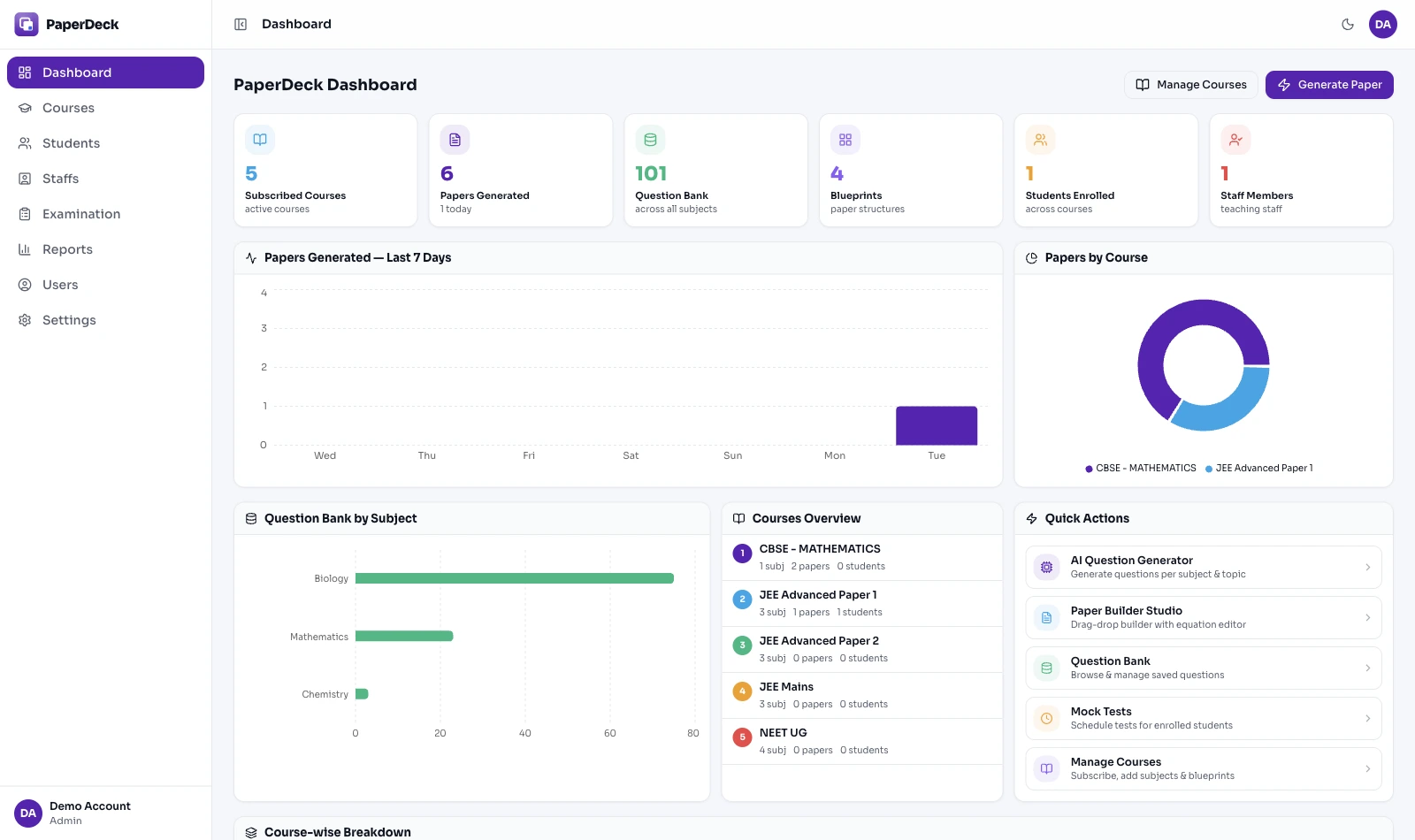Viewport: 1415px width, 840px height.
Task: Click the 'PaperDeck Dashboard' page heading
Action: coord(325,85)
